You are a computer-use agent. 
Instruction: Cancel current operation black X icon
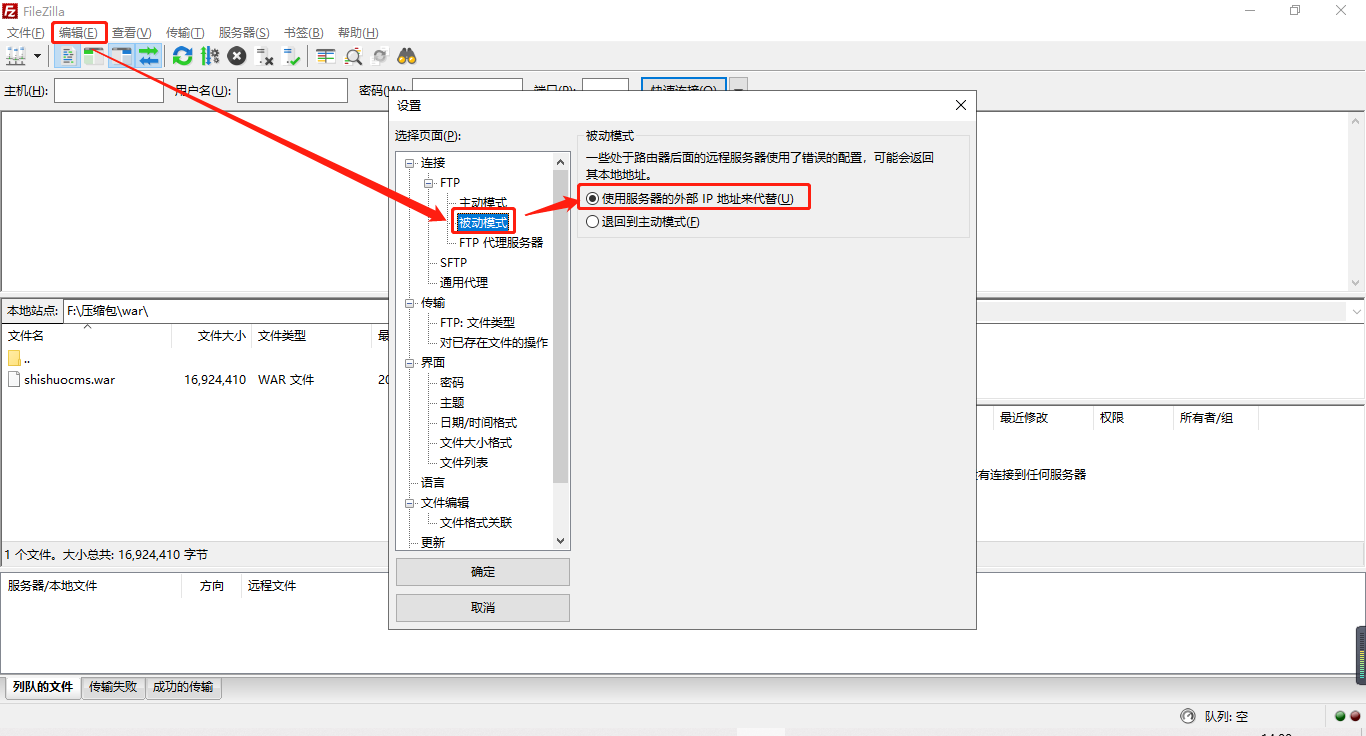pos(237,56)
